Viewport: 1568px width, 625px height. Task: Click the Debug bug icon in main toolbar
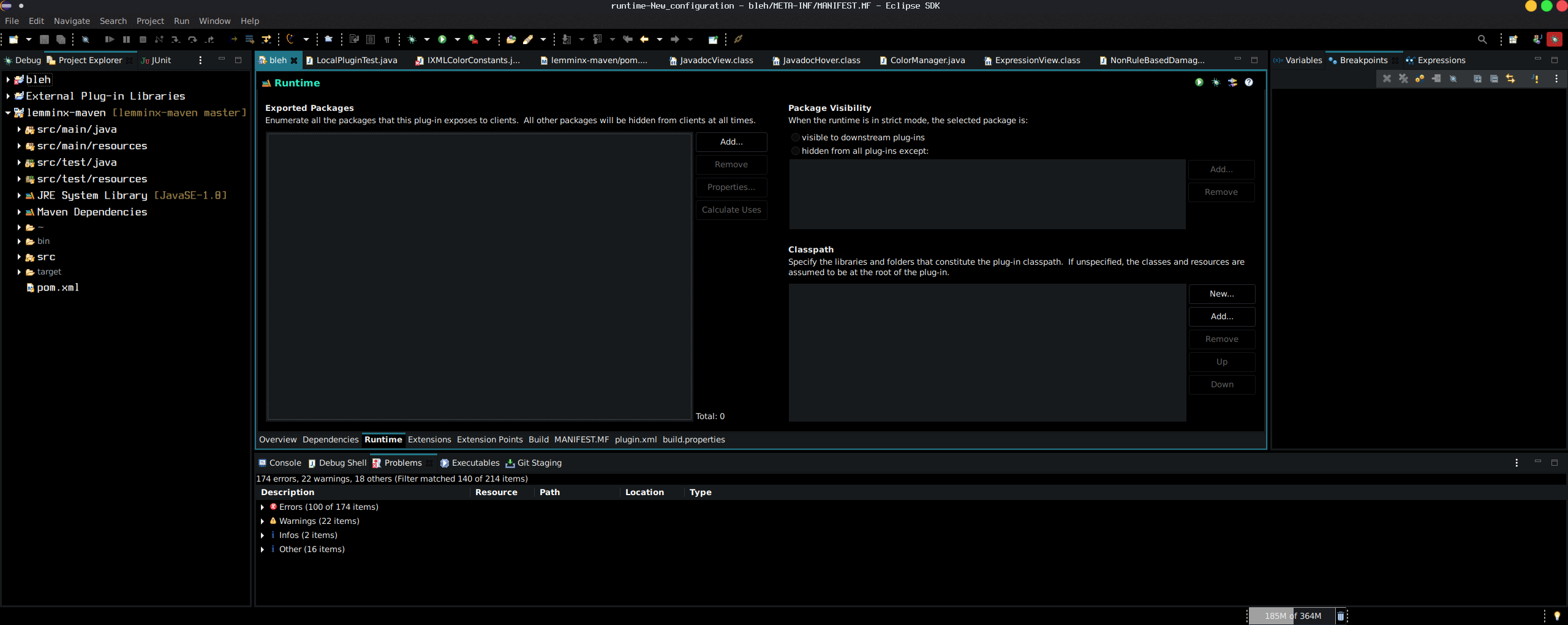[412, 39]
